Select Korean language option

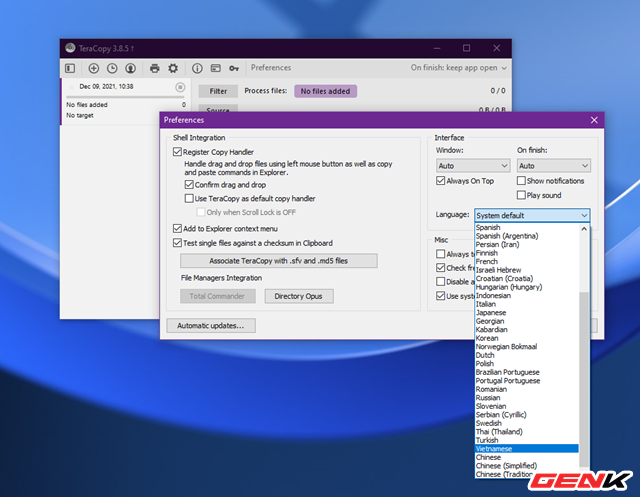pyautogui.click(x=527, y=338)
